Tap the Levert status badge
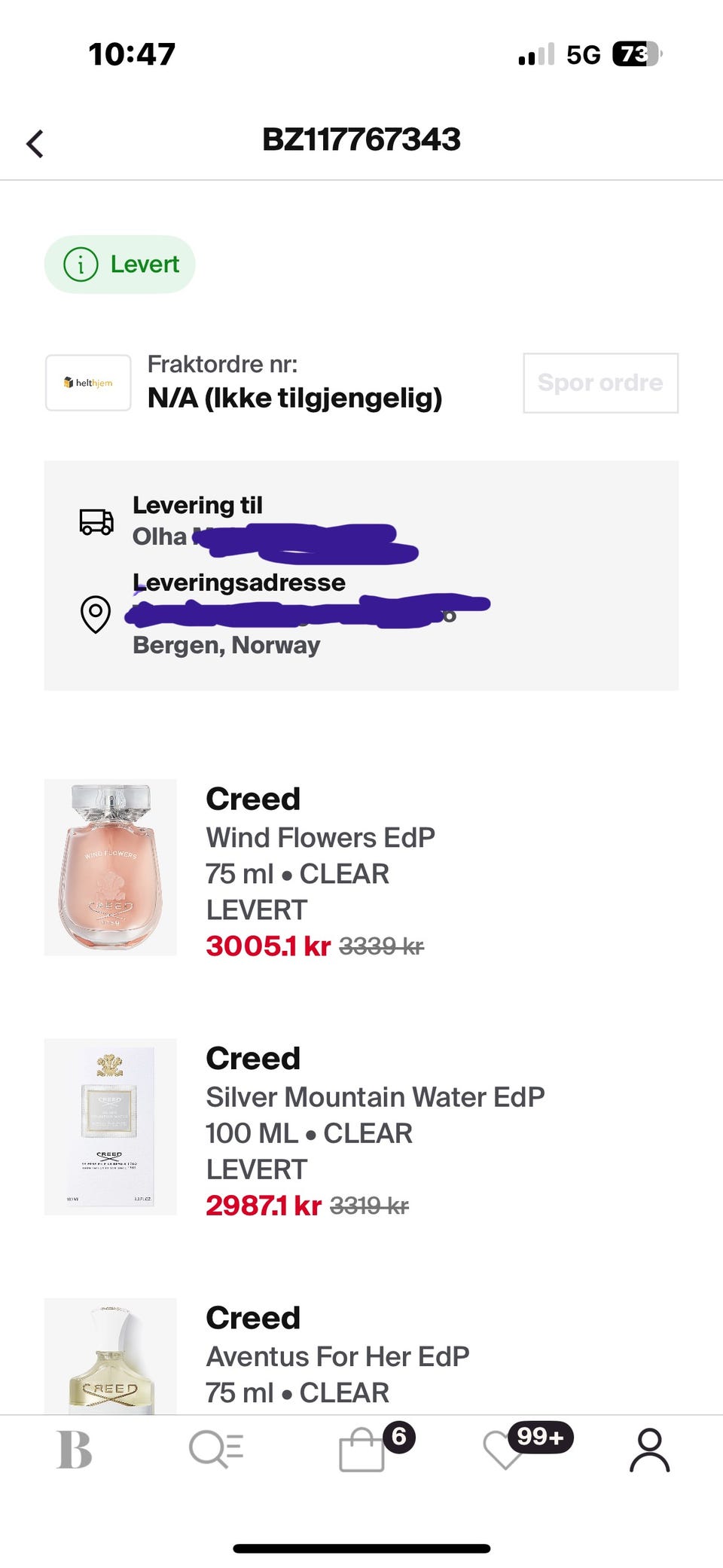Screen dimensions: 723x1568 [x=120, y=264]
